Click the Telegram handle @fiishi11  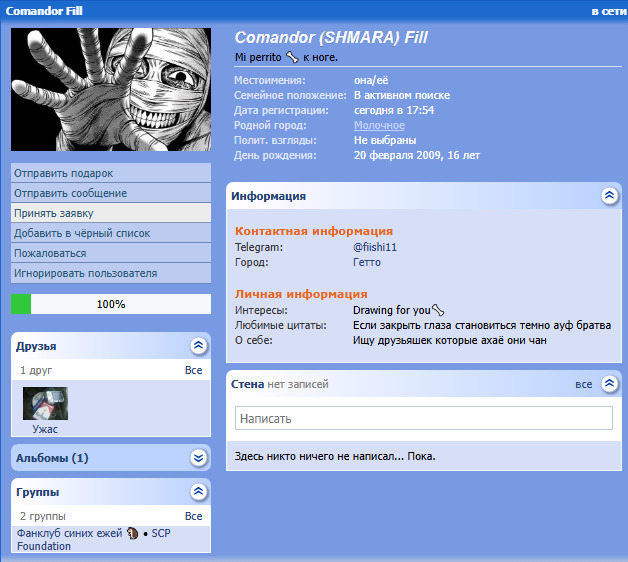pos(375,247)
